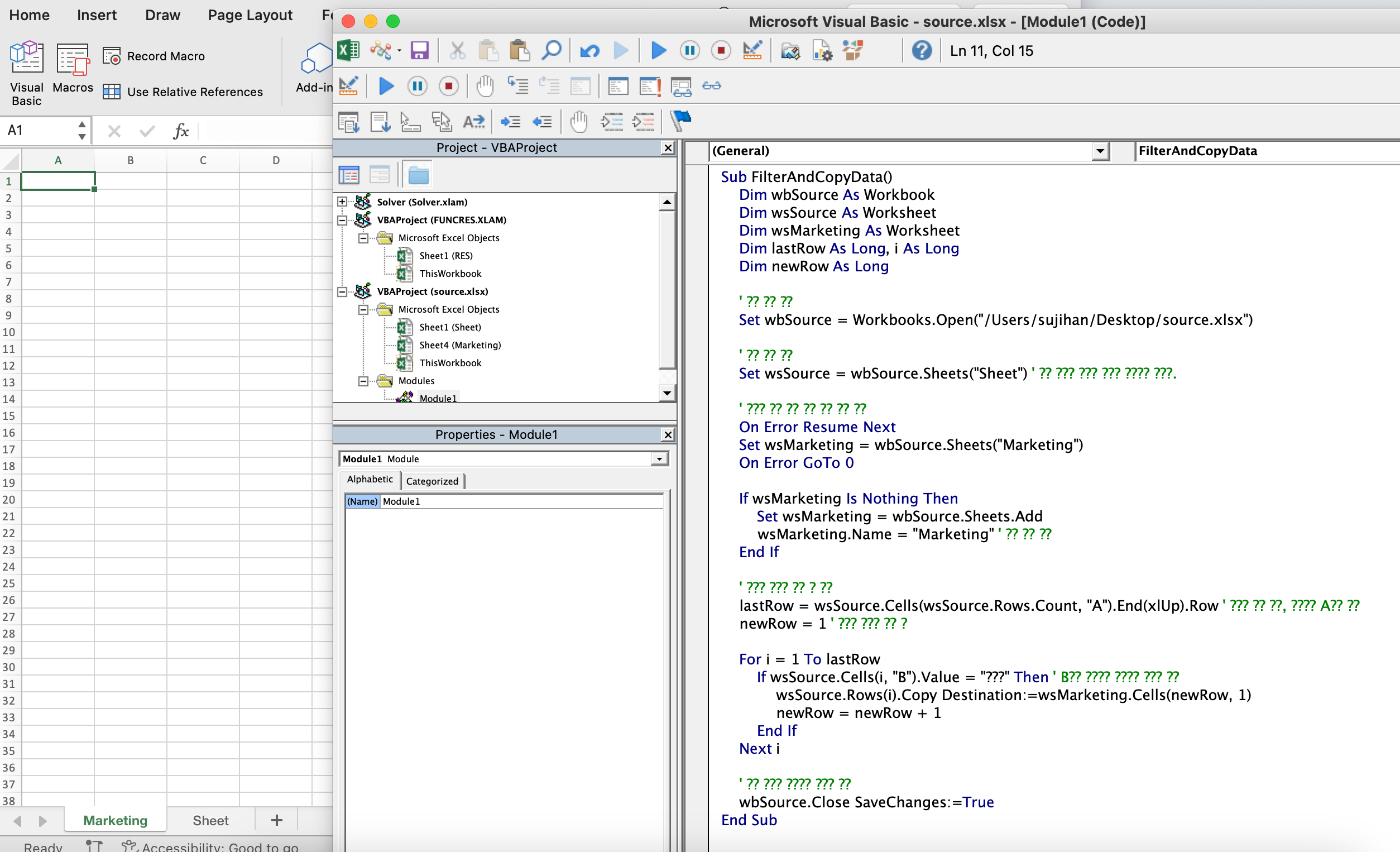Open the Draw ribbon tab in Excel
Screen dimensions: 1400x852
click(162, 15)
